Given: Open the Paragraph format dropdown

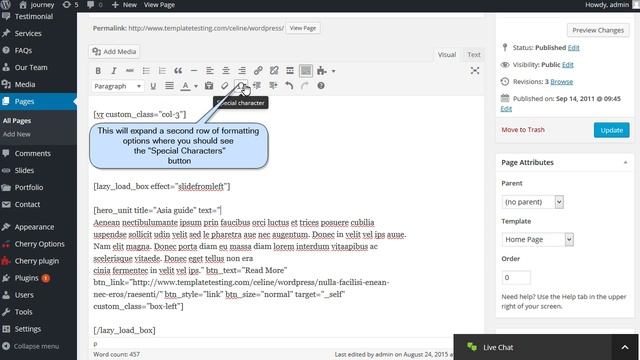Looking at the screenshot, I should click(x=118, y=86).
